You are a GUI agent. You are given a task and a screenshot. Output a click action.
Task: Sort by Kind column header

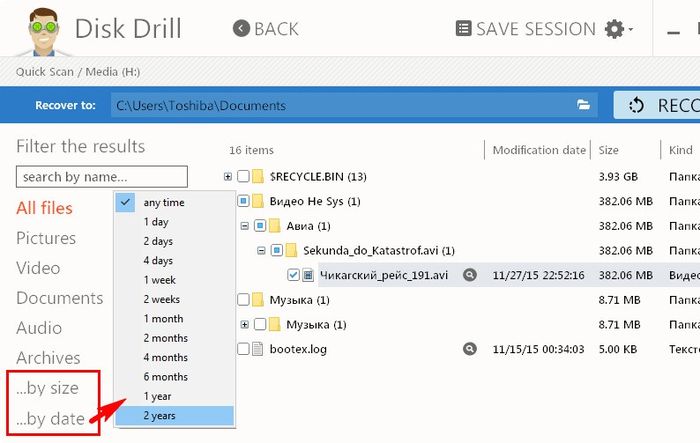coord(680,150)
